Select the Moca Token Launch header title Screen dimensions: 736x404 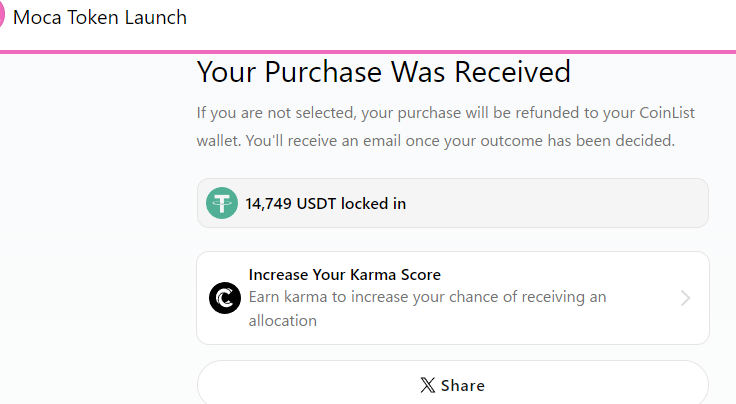[100, 18]
